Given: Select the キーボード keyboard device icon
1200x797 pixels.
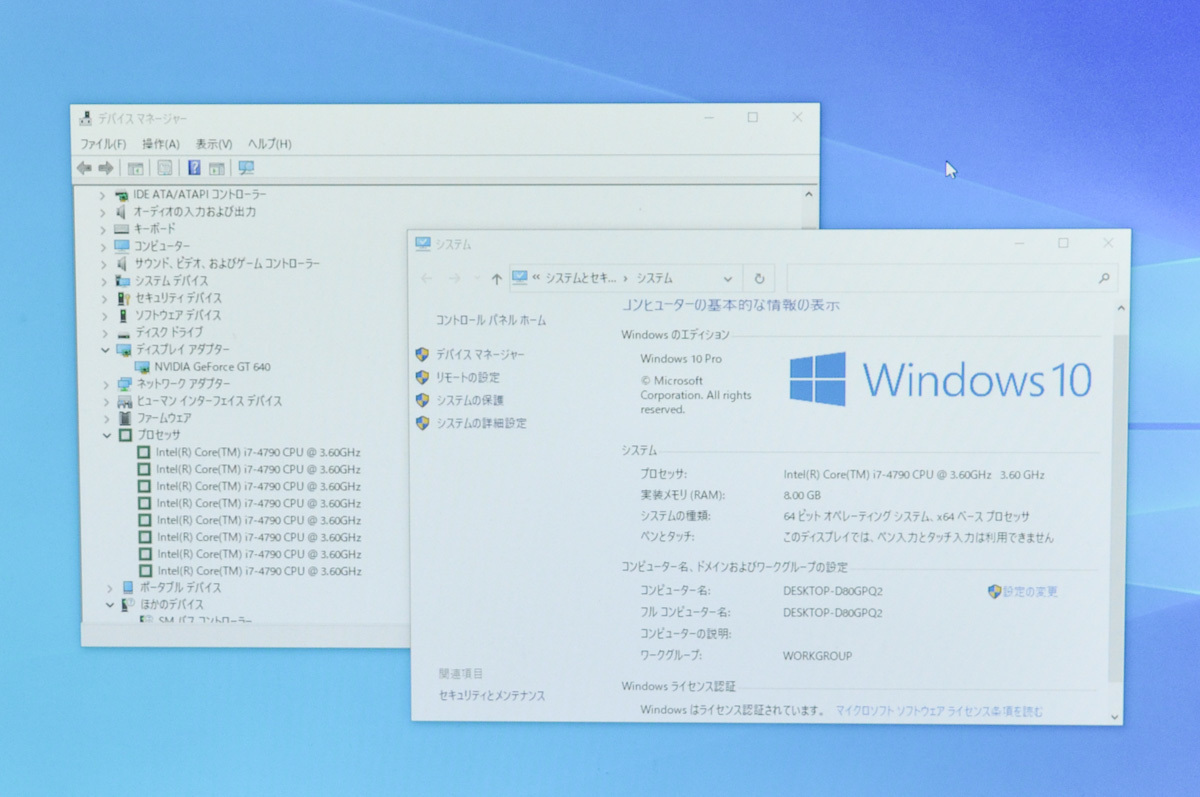Looking at the screenshot, I should pyautogui.click(x=122, y=229).
